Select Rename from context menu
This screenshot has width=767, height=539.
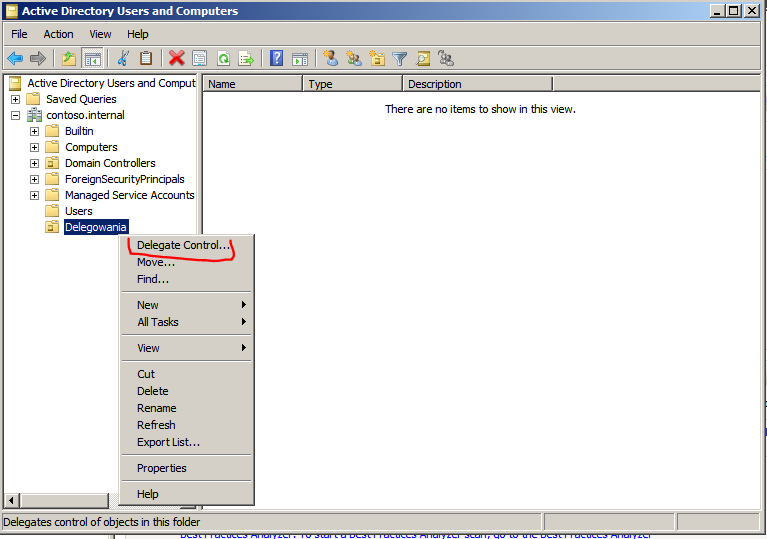pos(187,408)
